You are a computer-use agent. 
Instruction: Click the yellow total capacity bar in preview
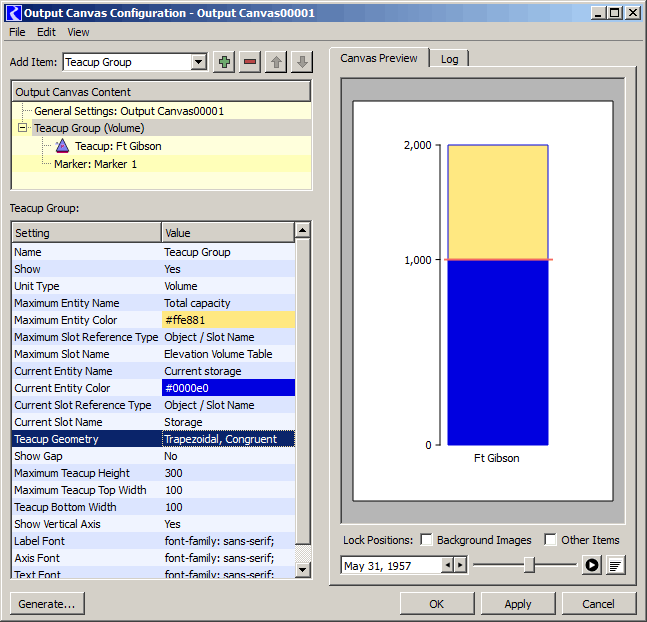pos(498,202)
